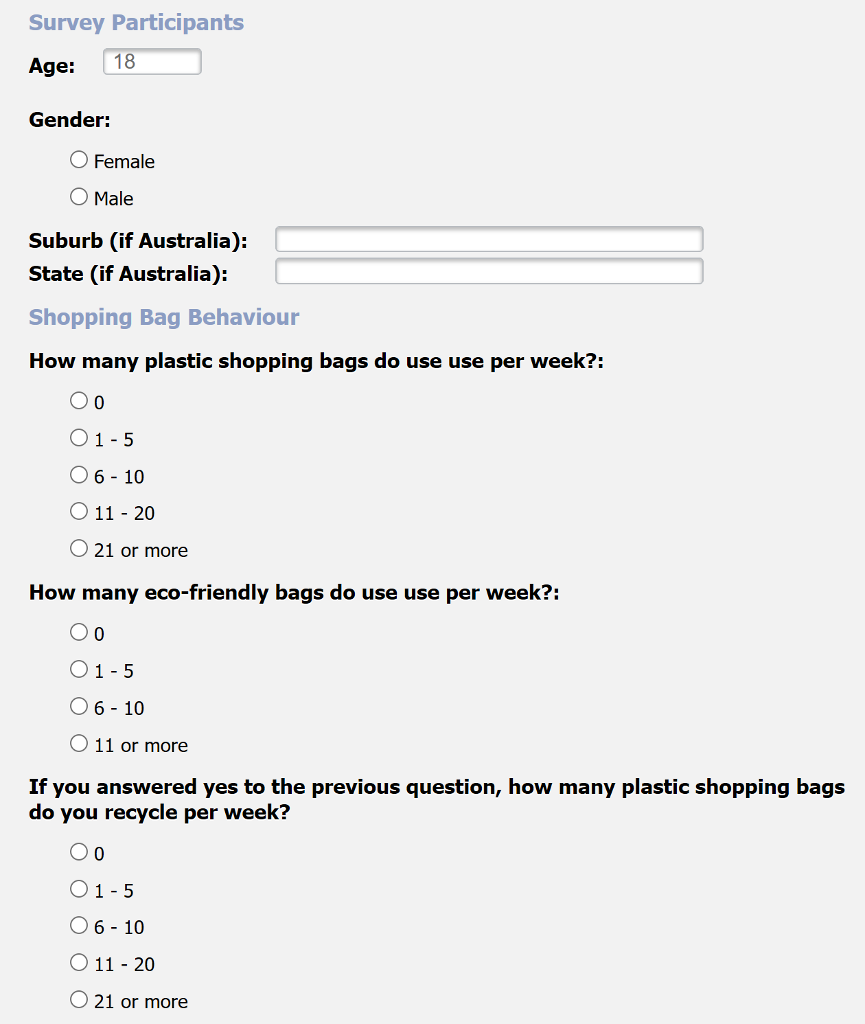Click the Suburb text field

click(x=488, y=239)
